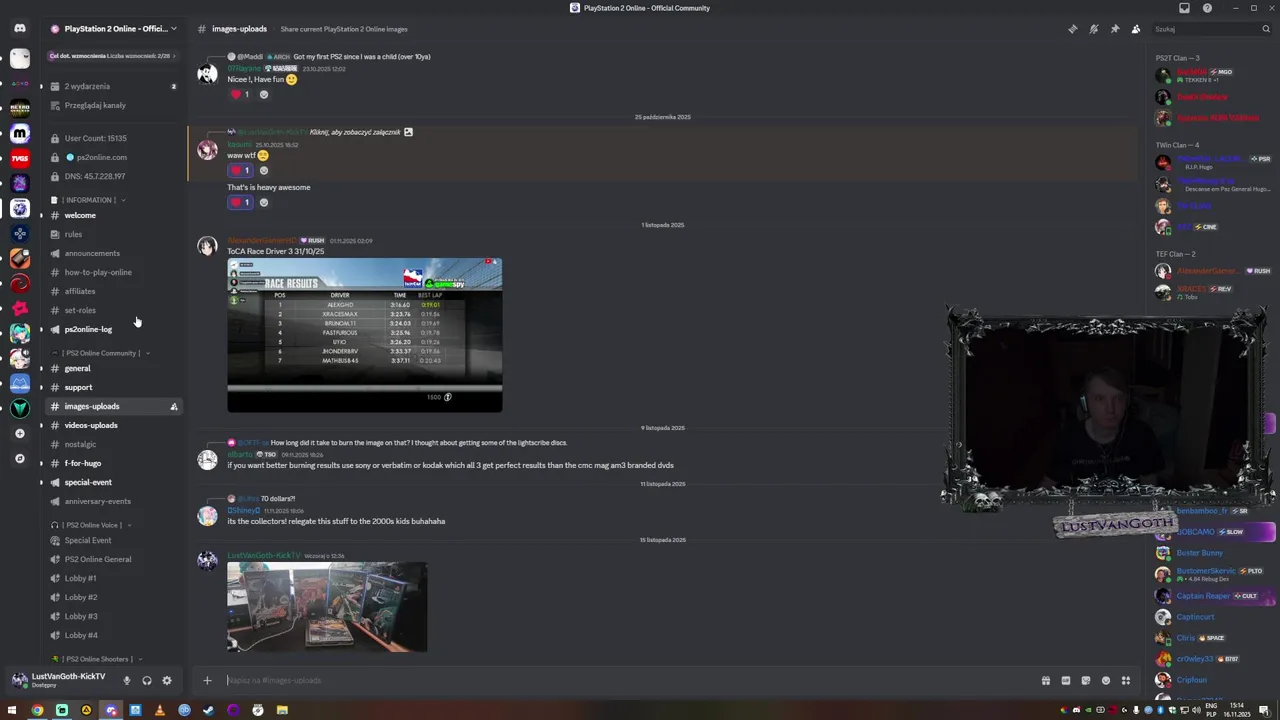This screenshot has height=720, width=1280.
Task: Open Windows Start button on taskbar
Action: [14, 710]
